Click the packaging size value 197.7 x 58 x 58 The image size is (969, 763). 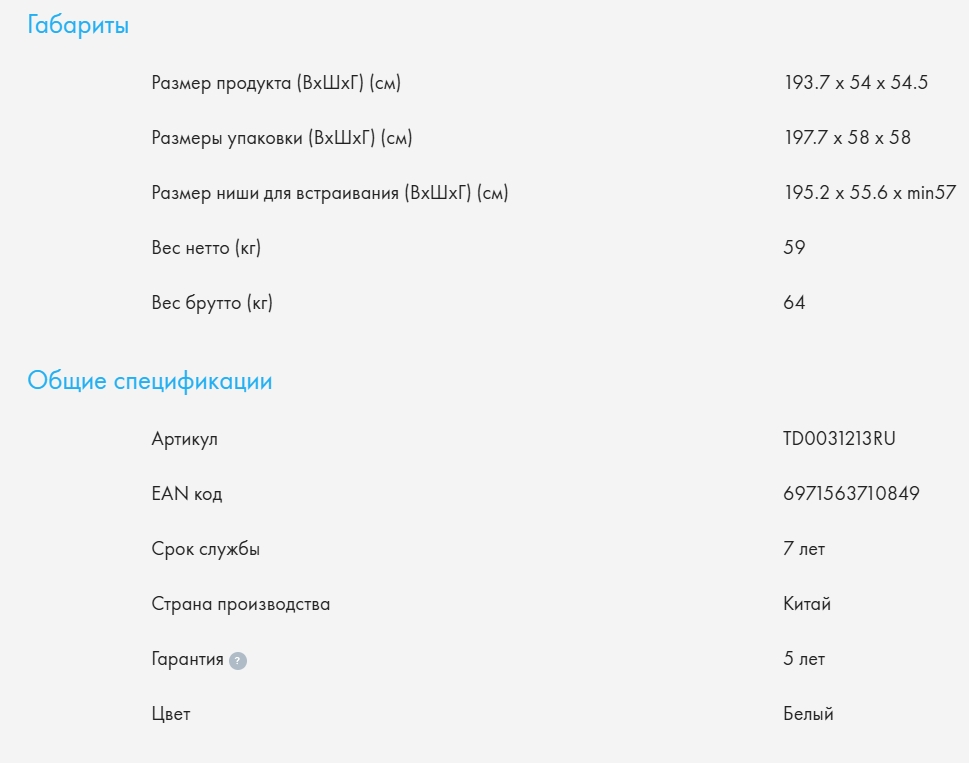pos(847,138)
